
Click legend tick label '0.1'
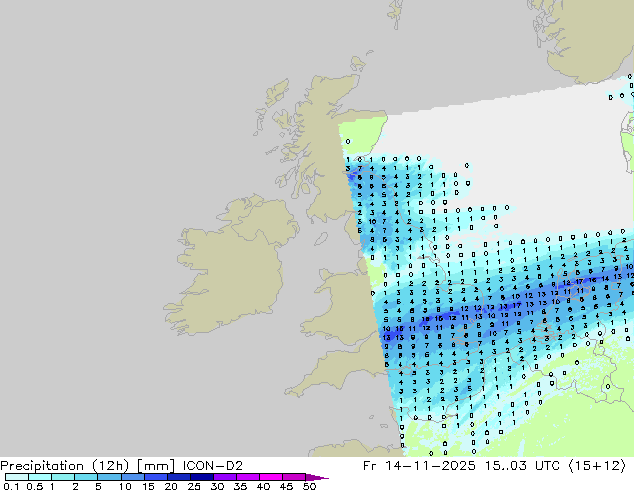(11, 486)
